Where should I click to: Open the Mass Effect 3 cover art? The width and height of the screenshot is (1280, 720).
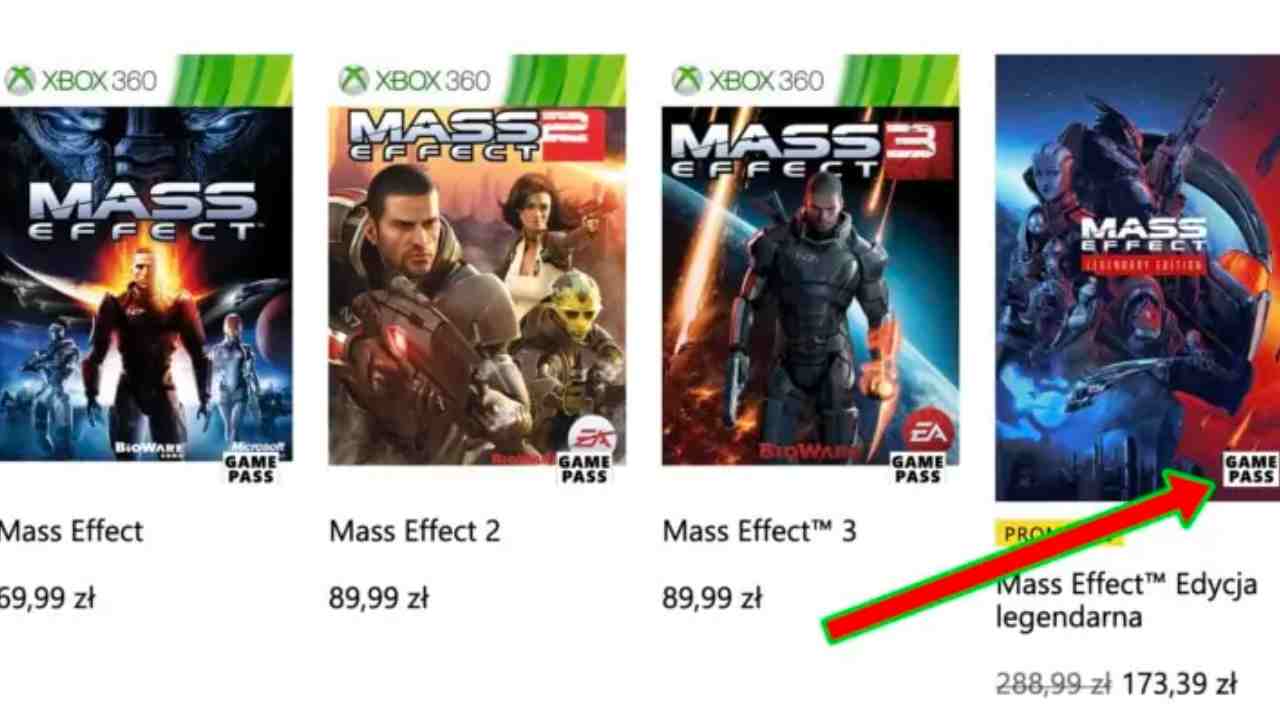tap(810, 260)
